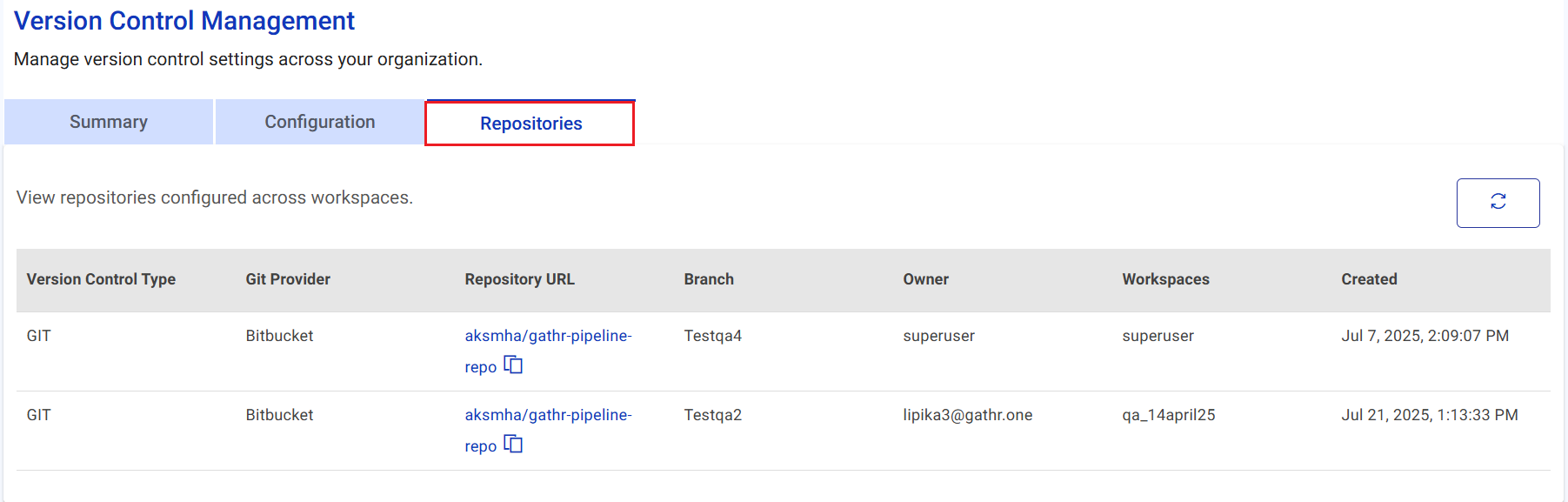Copy the Testqa4 repository URL using its copy icon
Screen dimensions: 1568x502
click(515, 365)
